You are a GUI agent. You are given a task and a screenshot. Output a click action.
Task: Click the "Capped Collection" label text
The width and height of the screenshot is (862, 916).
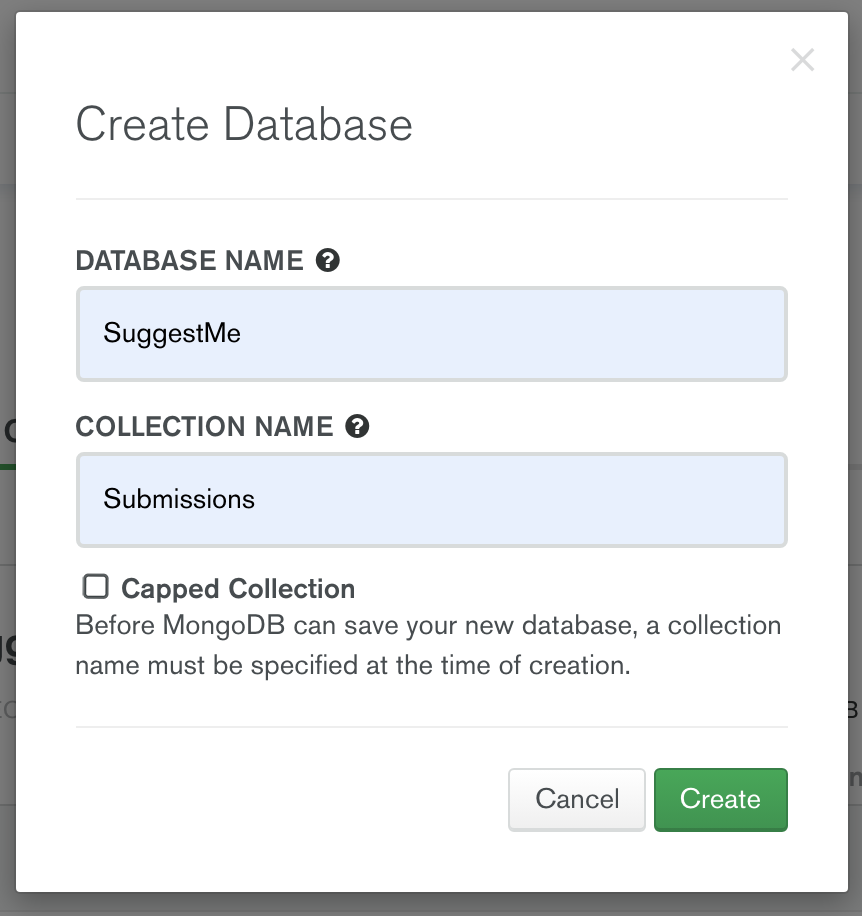[238, 589]
